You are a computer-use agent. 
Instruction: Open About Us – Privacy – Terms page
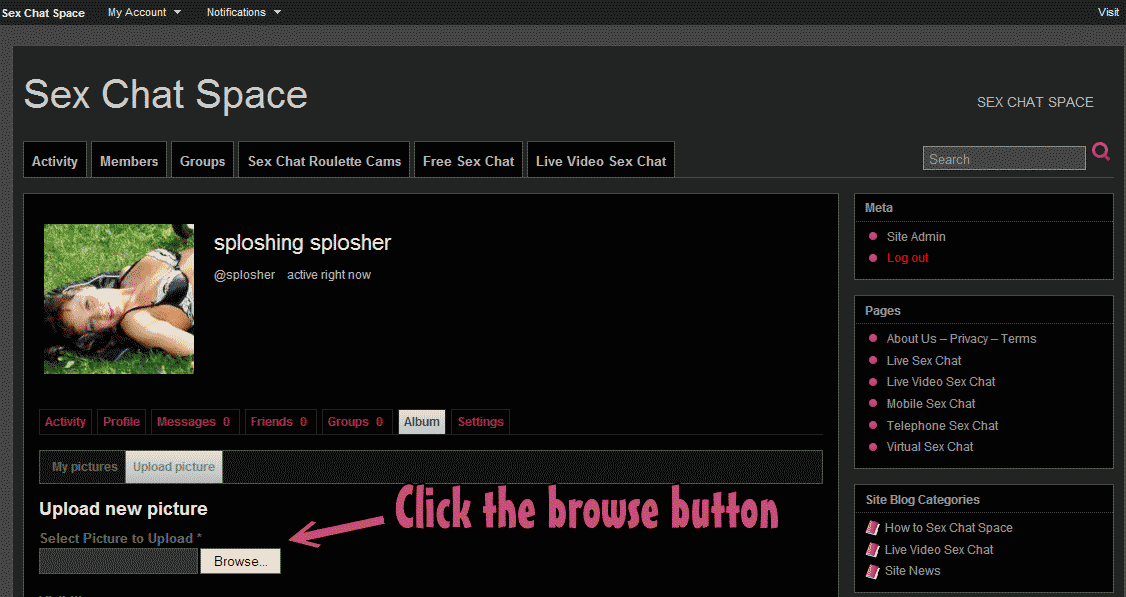click(961, 338)
